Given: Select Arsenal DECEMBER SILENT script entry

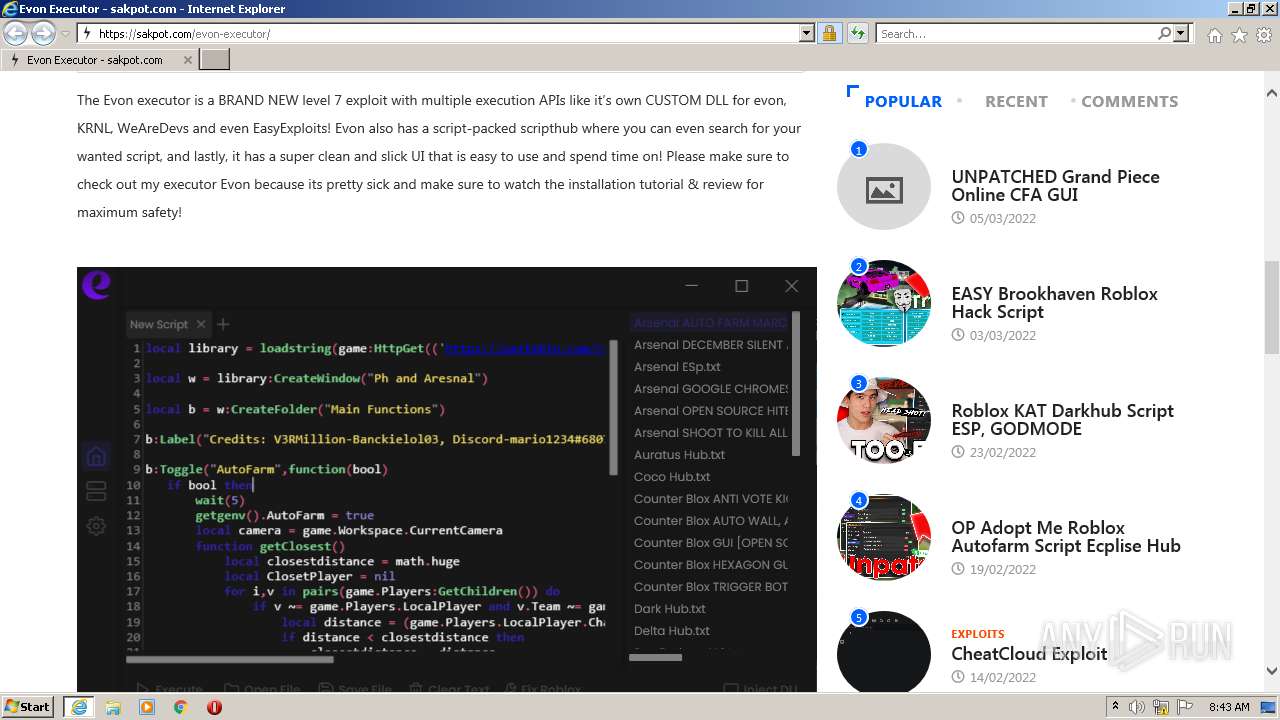Looking at the screenshot, I should (x=711, y=345).
